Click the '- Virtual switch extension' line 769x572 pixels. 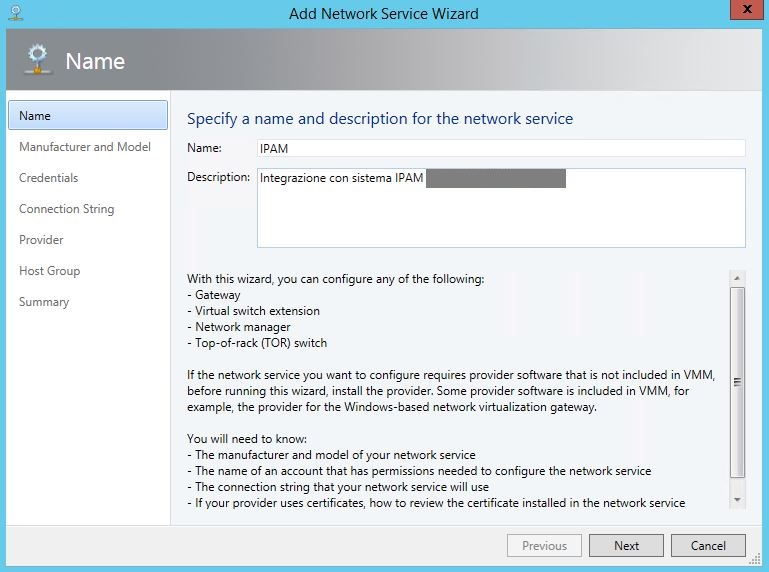[254, 311]
